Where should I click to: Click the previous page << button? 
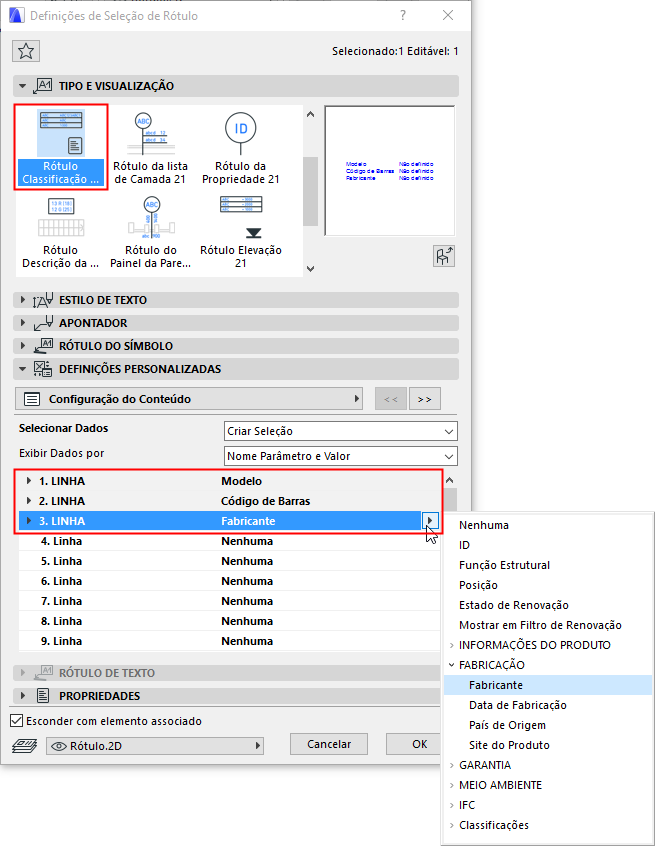pyautogui.click(x=391, y=399)
